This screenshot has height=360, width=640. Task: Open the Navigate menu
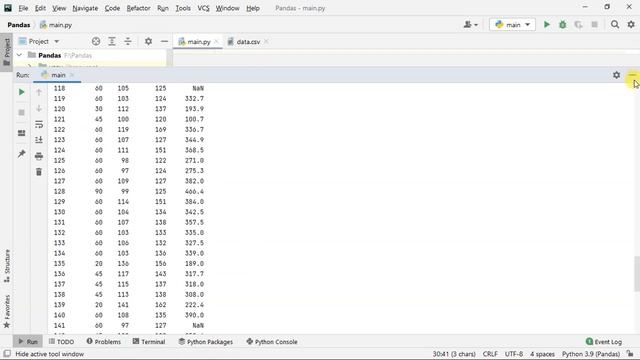coord(85,8)
